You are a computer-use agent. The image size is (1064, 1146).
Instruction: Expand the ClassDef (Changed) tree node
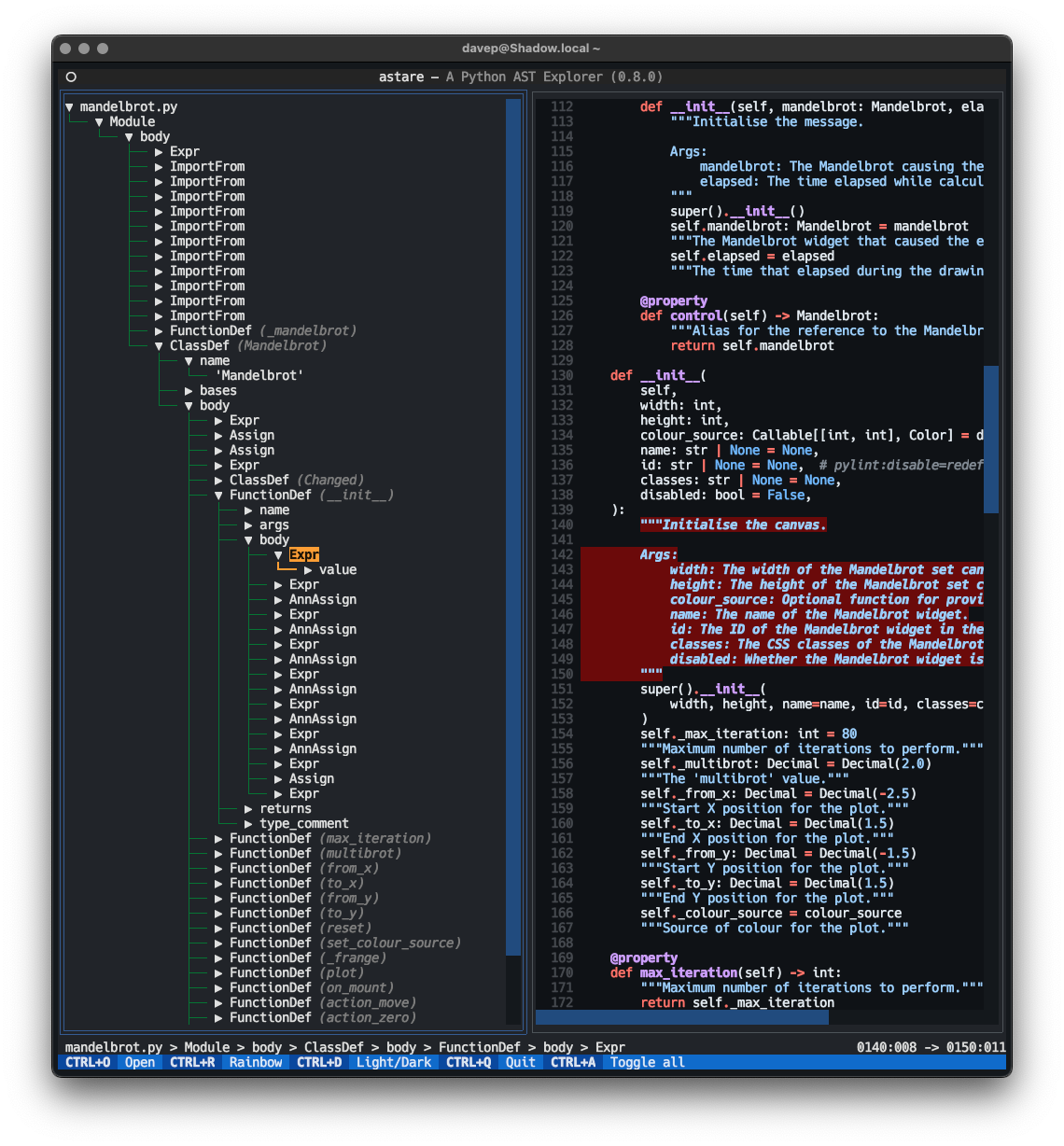[x=219, y=481]
